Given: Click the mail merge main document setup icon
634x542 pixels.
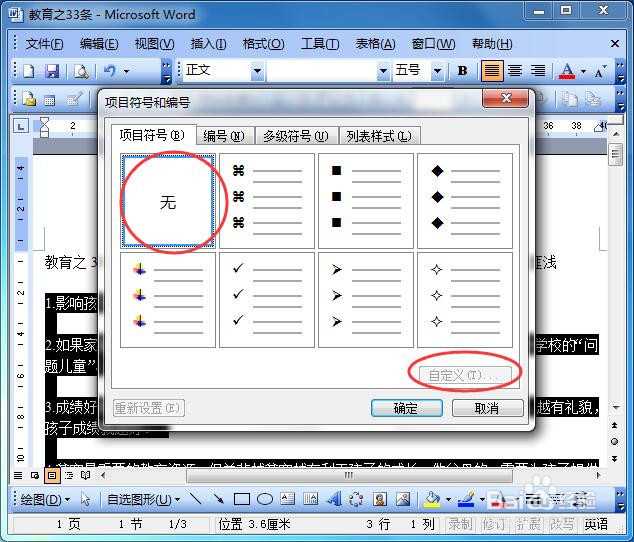Looking at the screenshot, I should 29,99.
